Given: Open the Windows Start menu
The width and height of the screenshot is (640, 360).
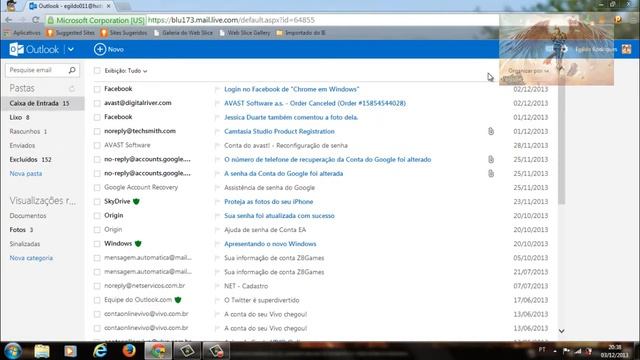Looking at the screenshot, I should tap(13, 351).
